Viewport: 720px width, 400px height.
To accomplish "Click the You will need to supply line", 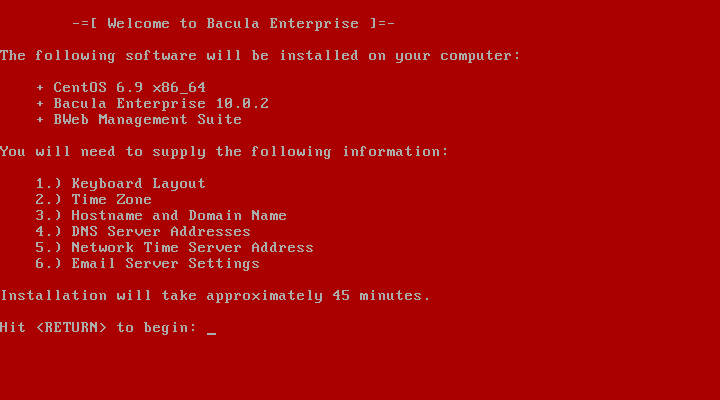I will (224, 152).
